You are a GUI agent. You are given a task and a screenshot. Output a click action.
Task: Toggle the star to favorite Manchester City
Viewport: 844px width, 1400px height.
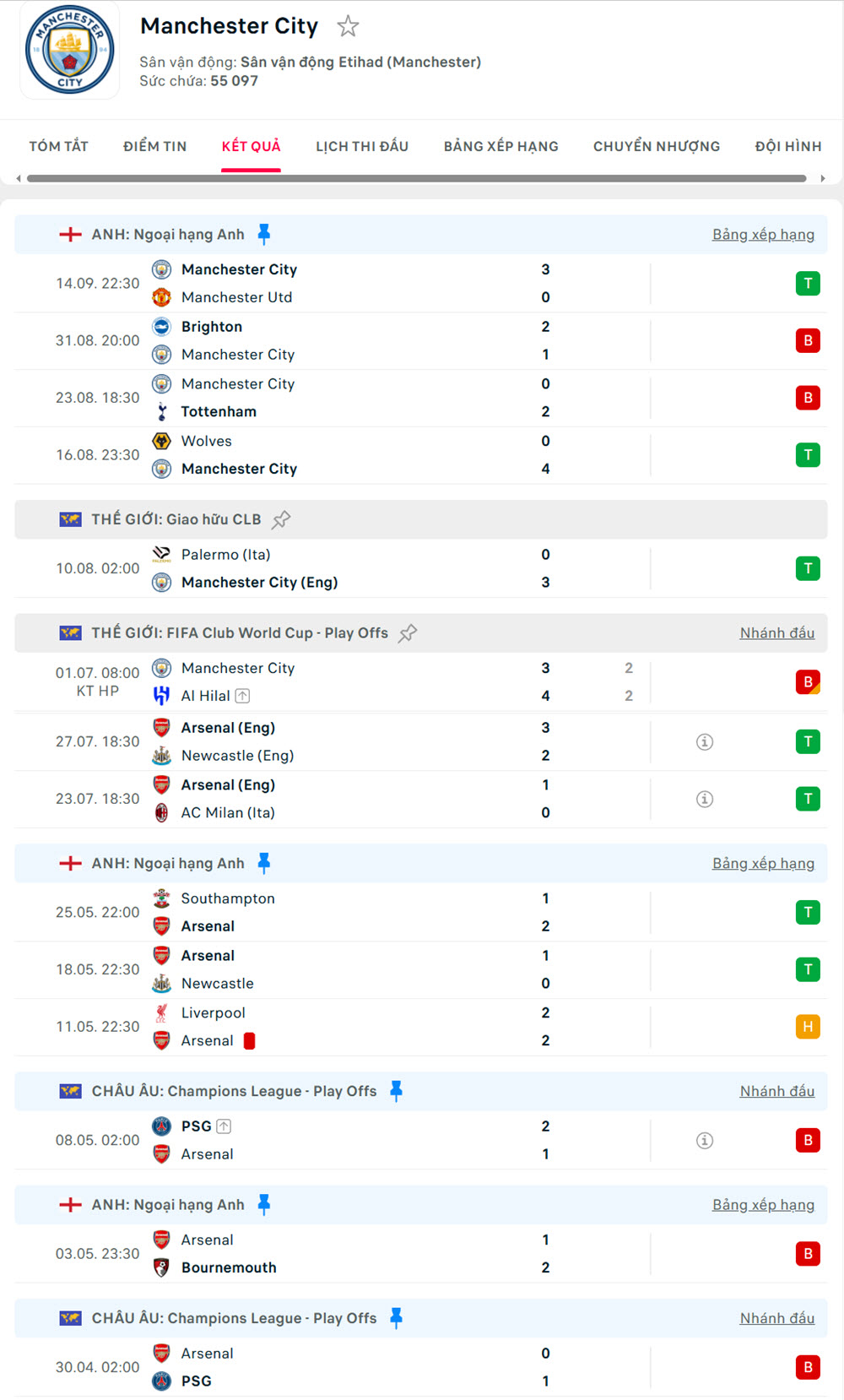pyautogui.click(x=348, y=26)
